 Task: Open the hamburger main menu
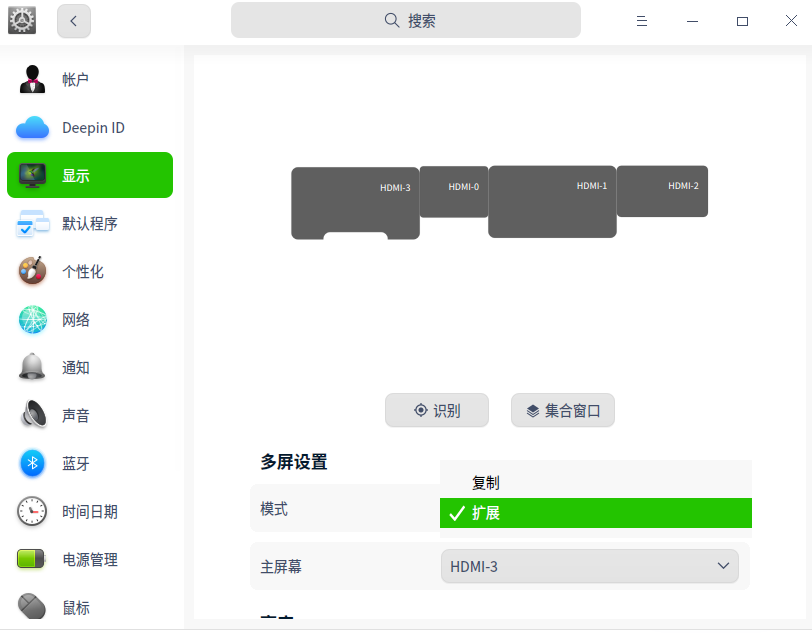(x=642, y=21)
